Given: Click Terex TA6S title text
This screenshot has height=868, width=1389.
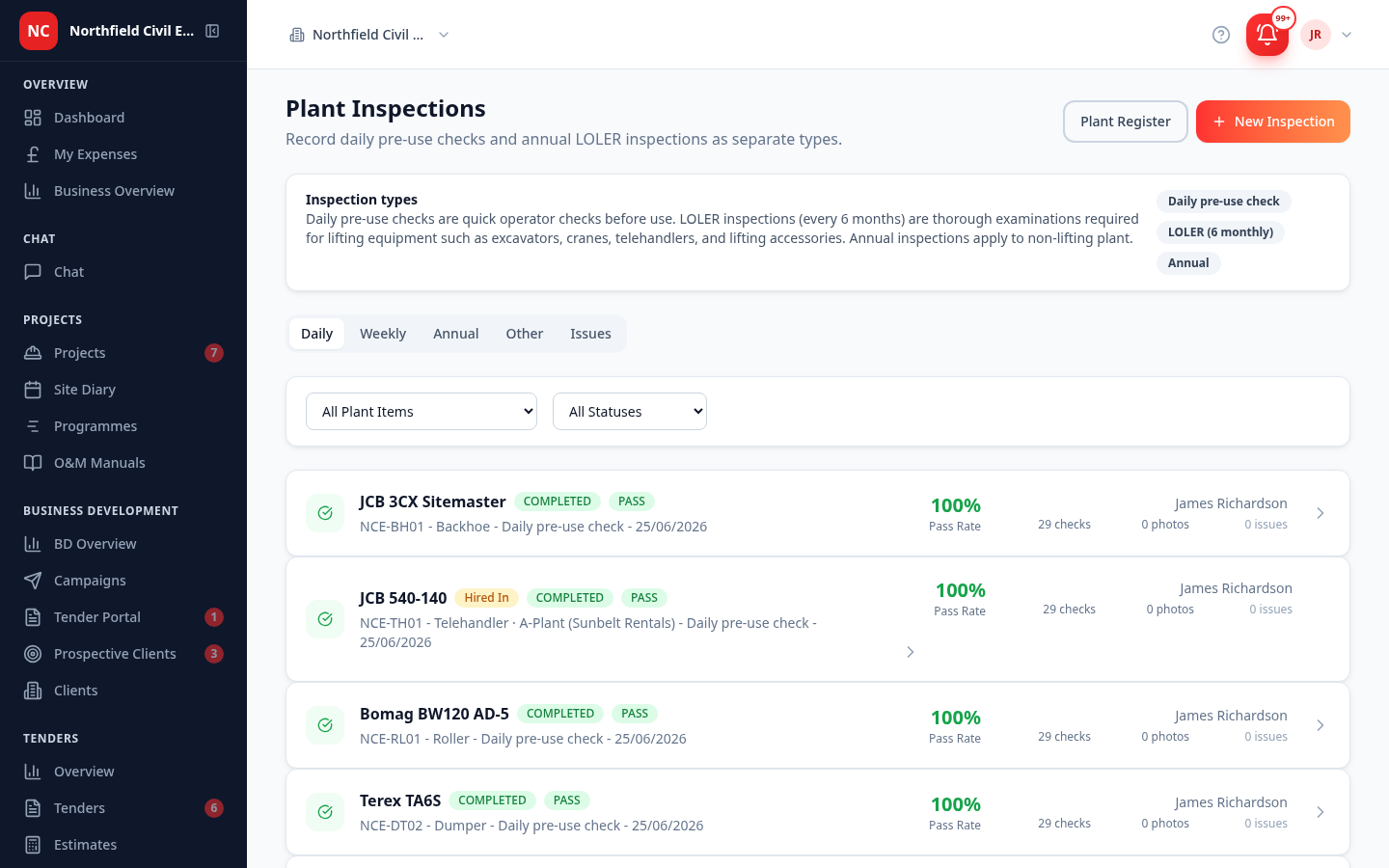Looking at the screenshot, I should [400, 800].
